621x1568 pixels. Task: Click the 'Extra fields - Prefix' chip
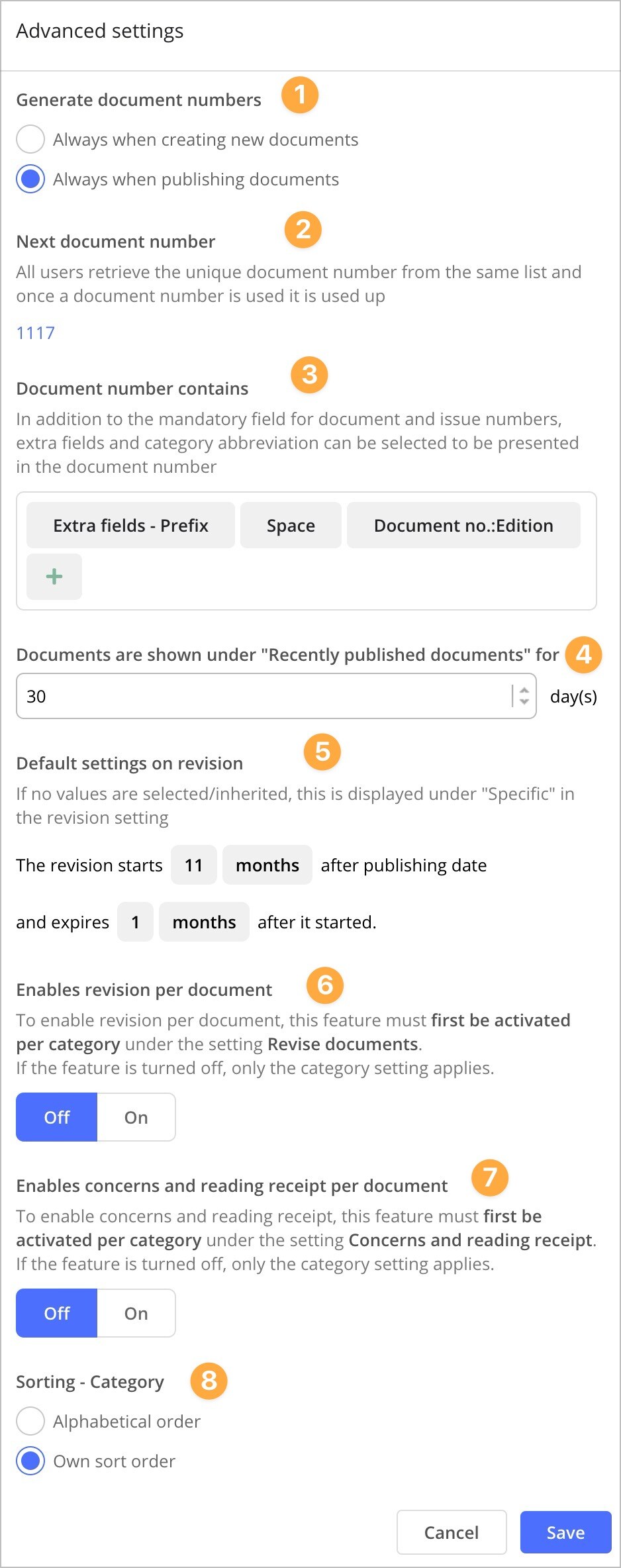[130, 525]
